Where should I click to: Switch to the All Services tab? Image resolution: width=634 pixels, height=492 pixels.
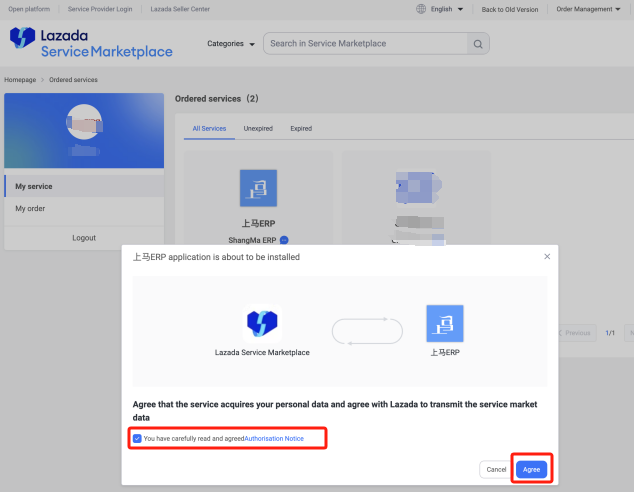209,129
